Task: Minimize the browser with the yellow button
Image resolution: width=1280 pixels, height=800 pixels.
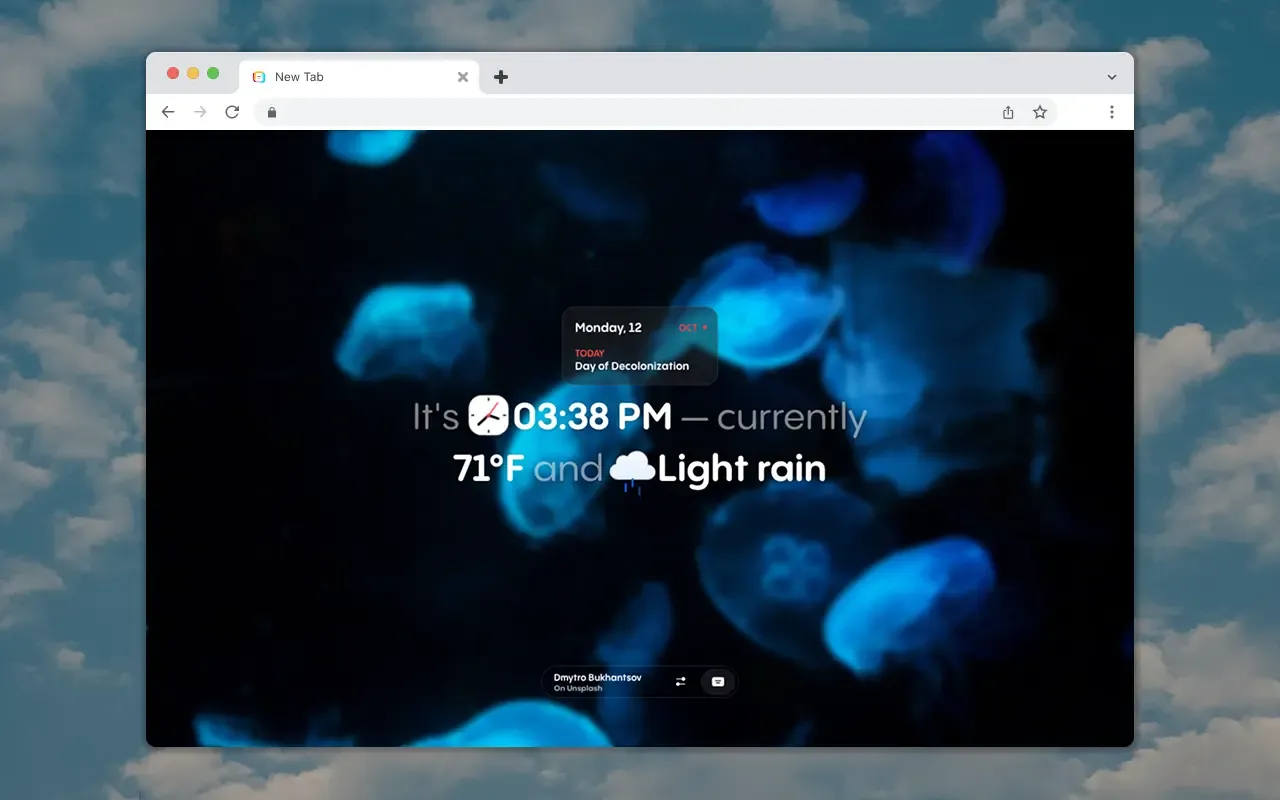Action: (x=193, y=73)
